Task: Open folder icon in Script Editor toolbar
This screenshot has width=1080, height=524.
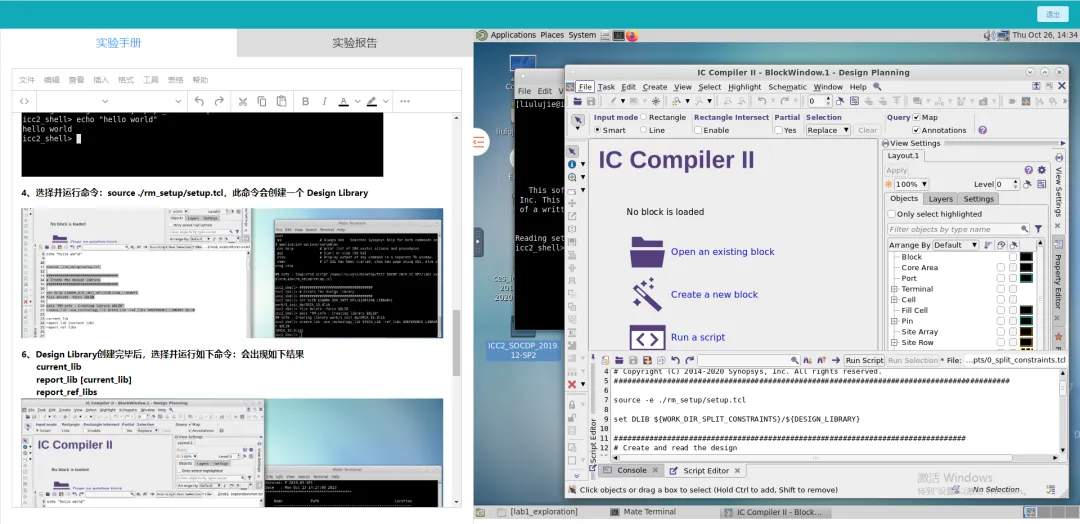Action: pyautogui.click(x=619, y=360)
